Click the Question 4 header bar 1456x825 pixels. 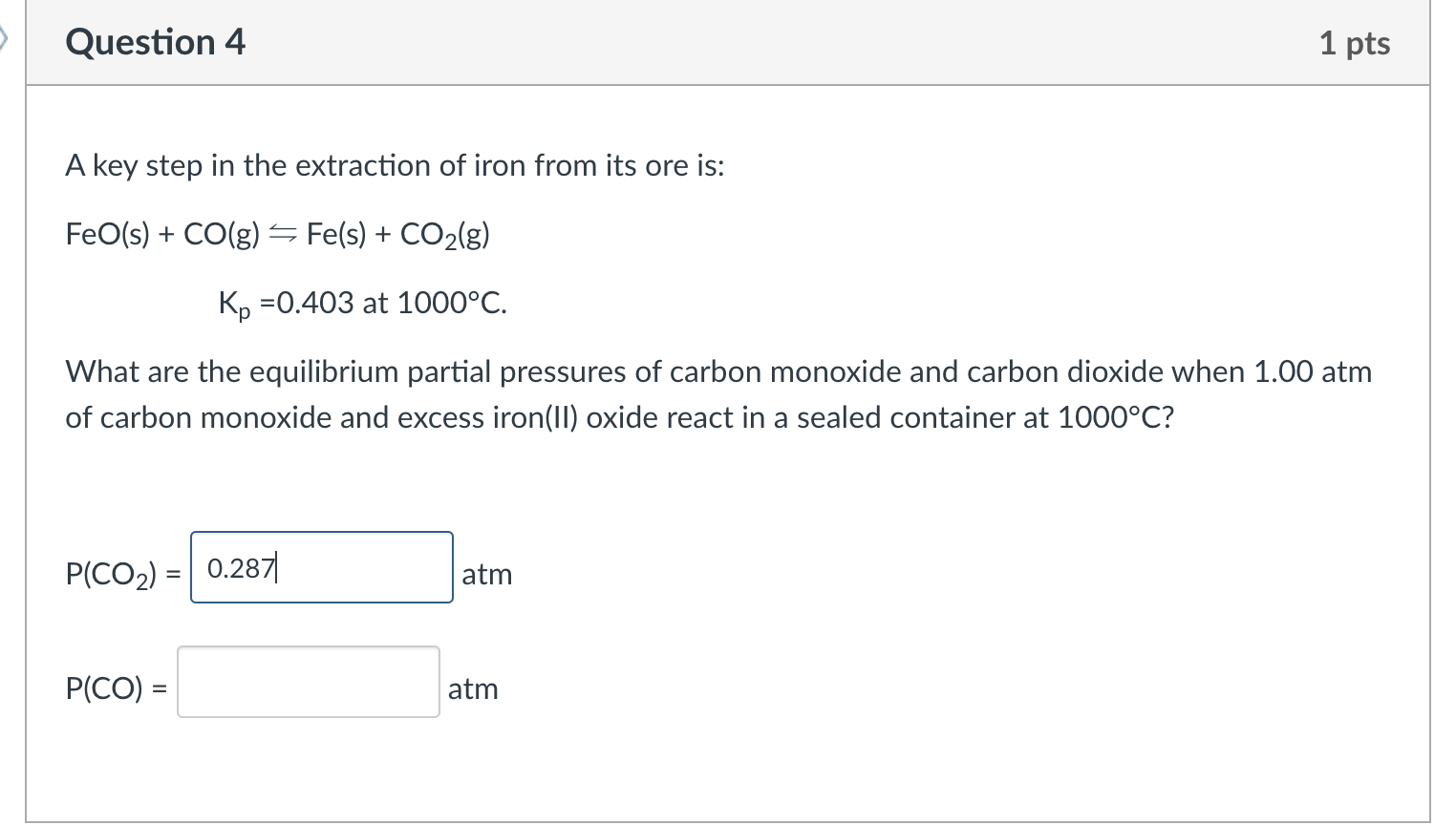(x=382, y=42)
